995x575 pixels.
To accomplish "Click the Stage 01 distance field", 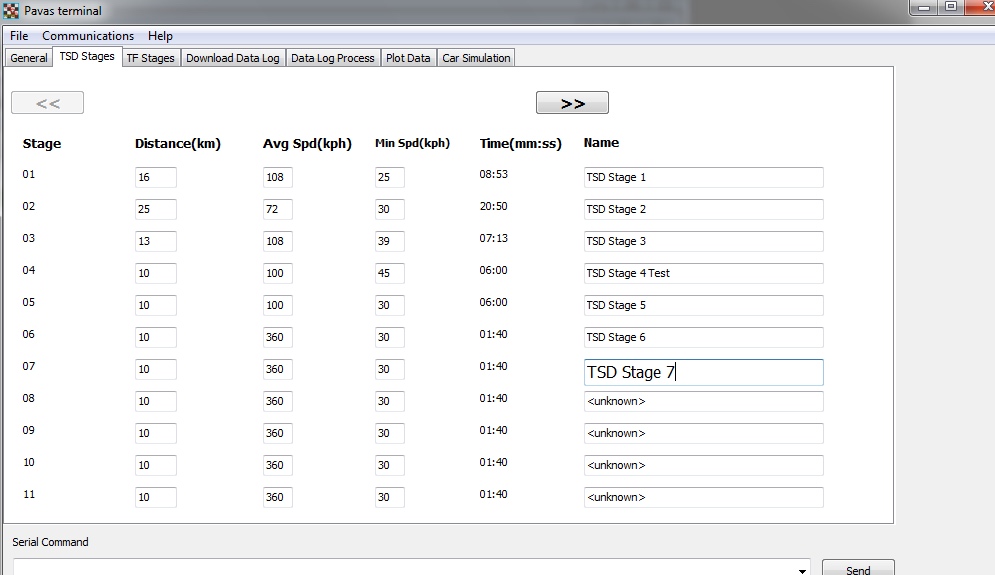I will point(156,177).
